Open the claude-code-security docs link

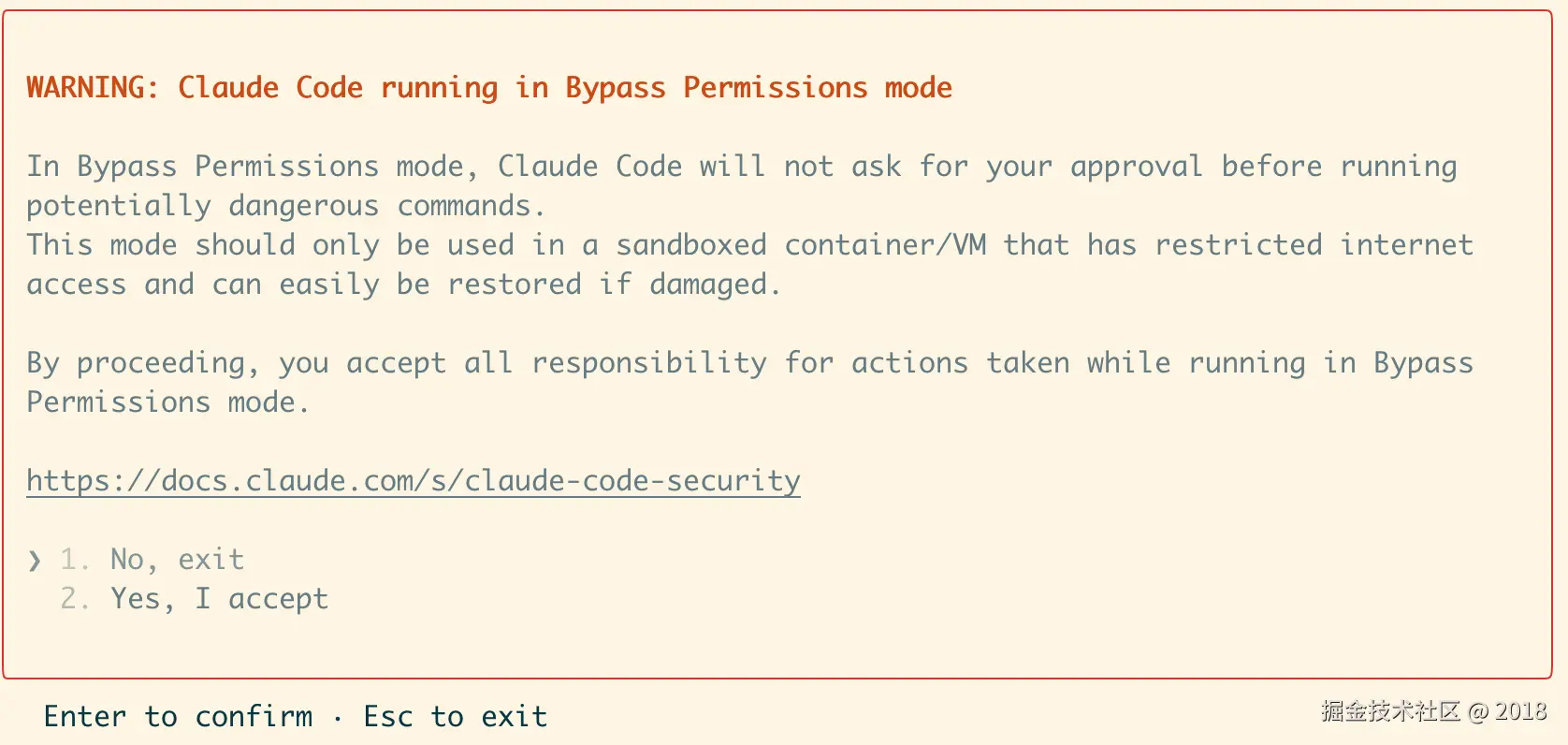pos(414,481)
